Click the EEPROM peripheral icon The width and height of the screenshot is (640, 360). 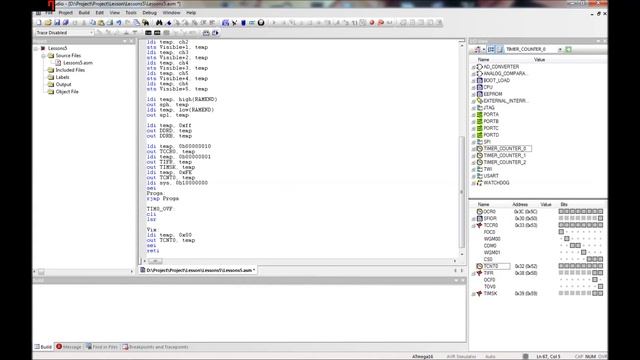[480, 94]
